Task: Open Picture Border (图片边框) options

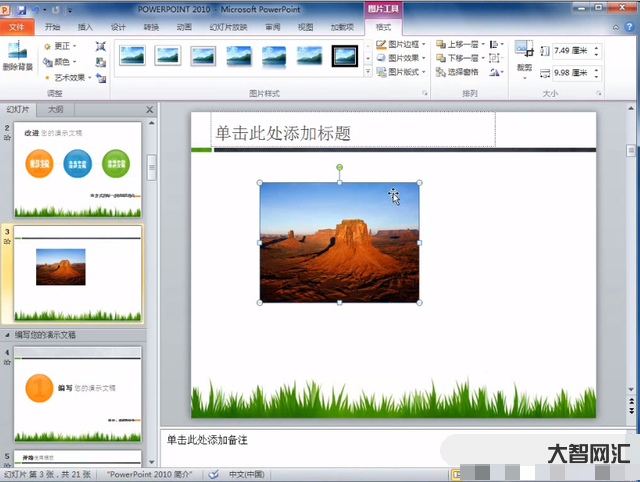Action: click(x=405, y=44)
